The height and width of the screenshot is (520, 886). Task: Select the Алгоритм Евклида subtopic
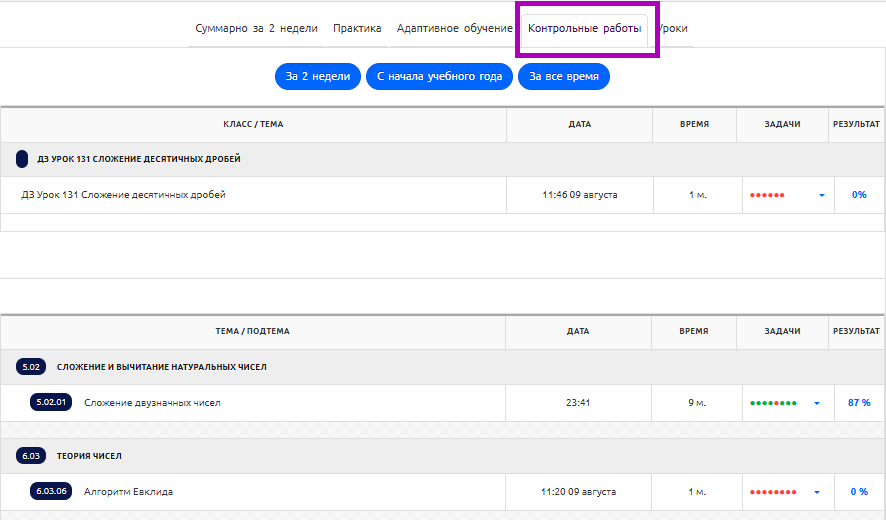[128, 492]
